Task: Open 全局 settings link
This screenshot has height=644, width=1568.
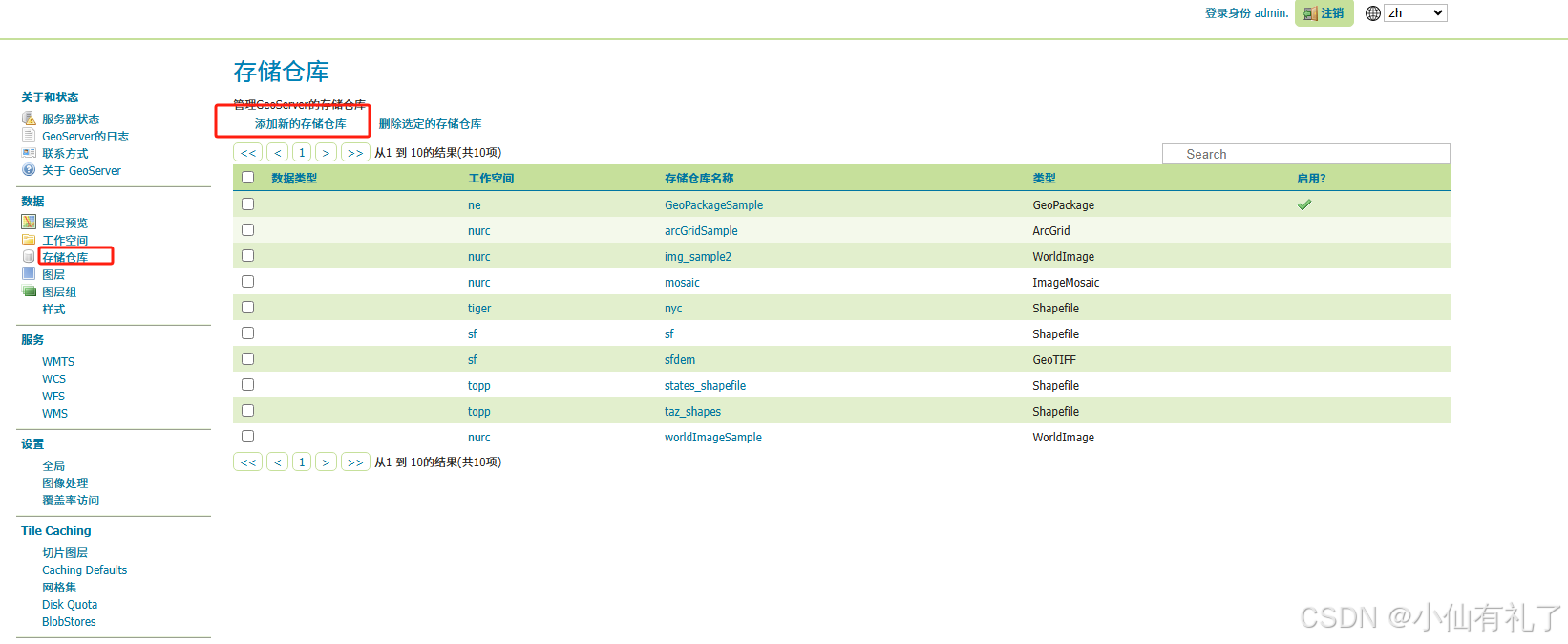Action: tap(53, 466)
